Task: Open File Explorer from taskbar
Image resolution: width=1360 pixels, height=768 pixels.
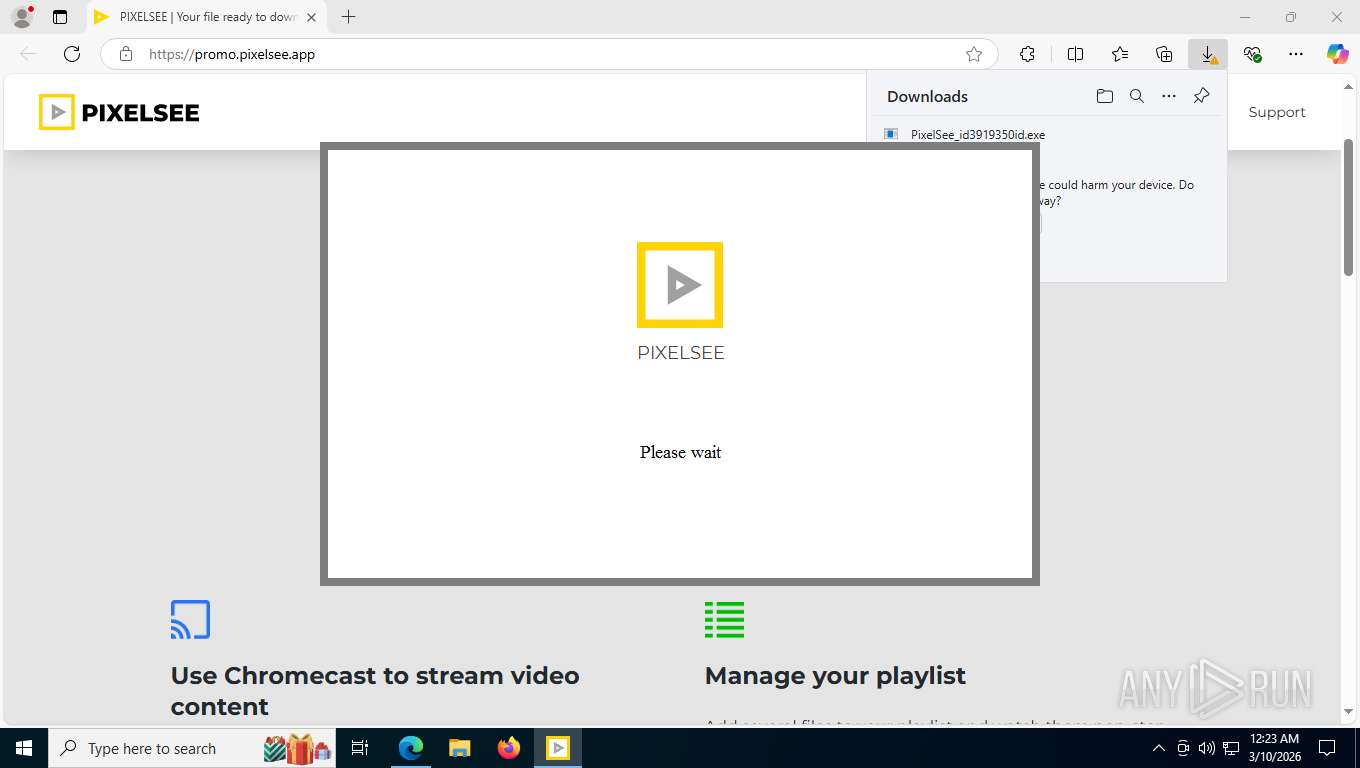Action: click(459, 748)
